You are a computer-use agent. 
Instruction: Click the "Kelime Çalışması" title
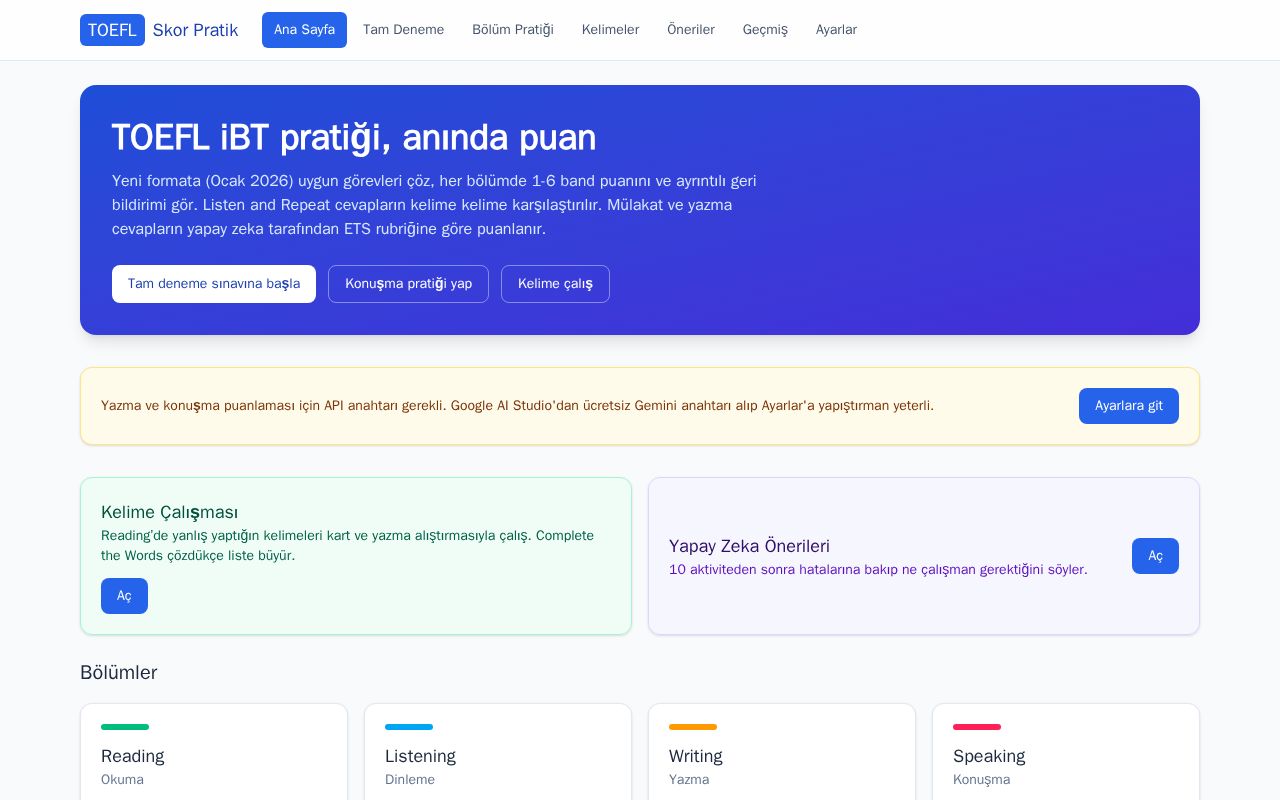click(x=170, y=512)
